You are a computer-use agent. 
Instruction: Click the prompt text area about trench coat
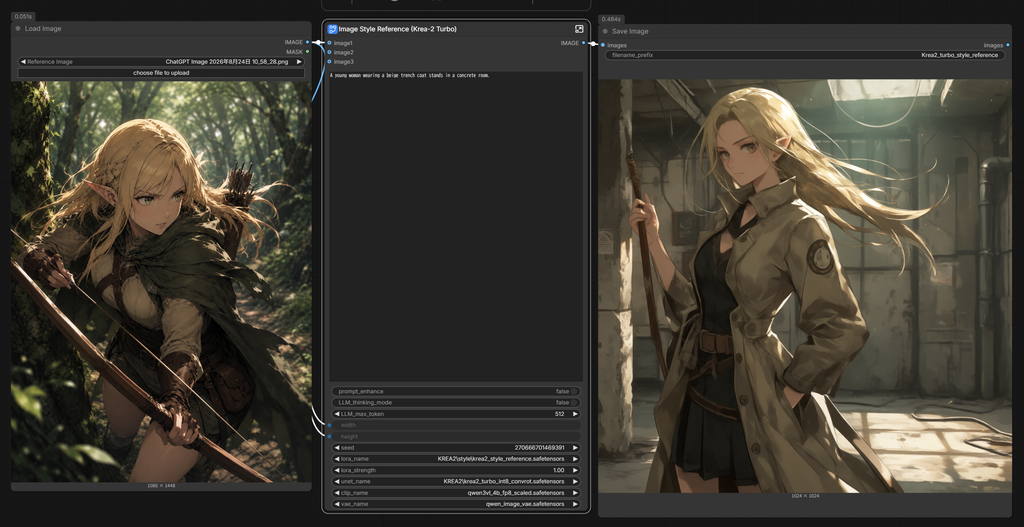click(x=456, y=226)
